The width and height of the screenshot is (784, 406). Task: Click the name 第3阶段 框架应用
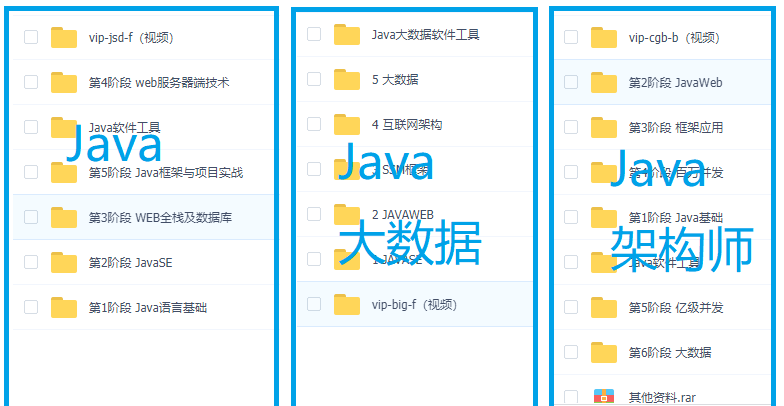[x=676, y=128]
